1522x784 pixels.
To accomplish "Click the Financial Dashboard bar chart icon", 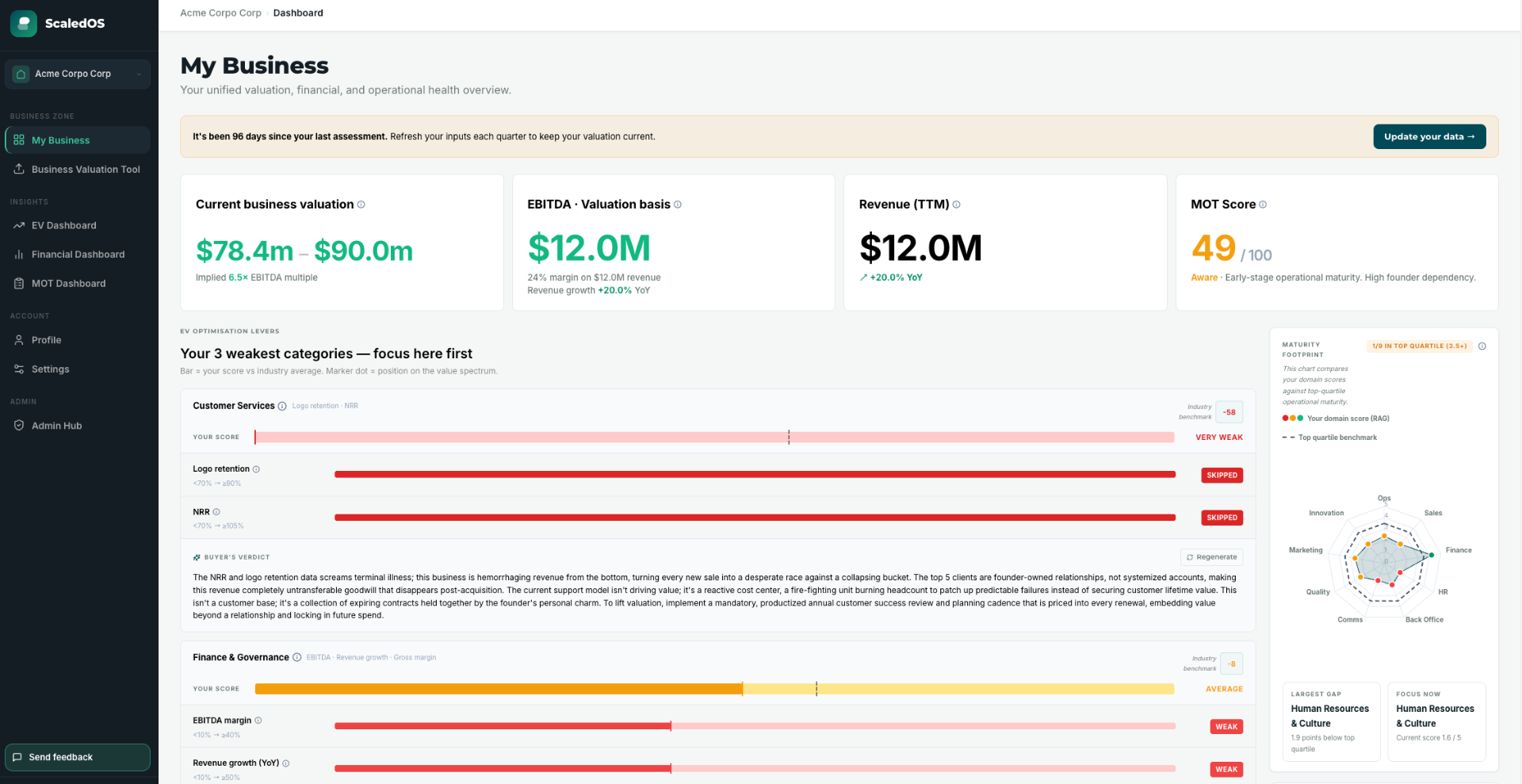I will point(19,254).
